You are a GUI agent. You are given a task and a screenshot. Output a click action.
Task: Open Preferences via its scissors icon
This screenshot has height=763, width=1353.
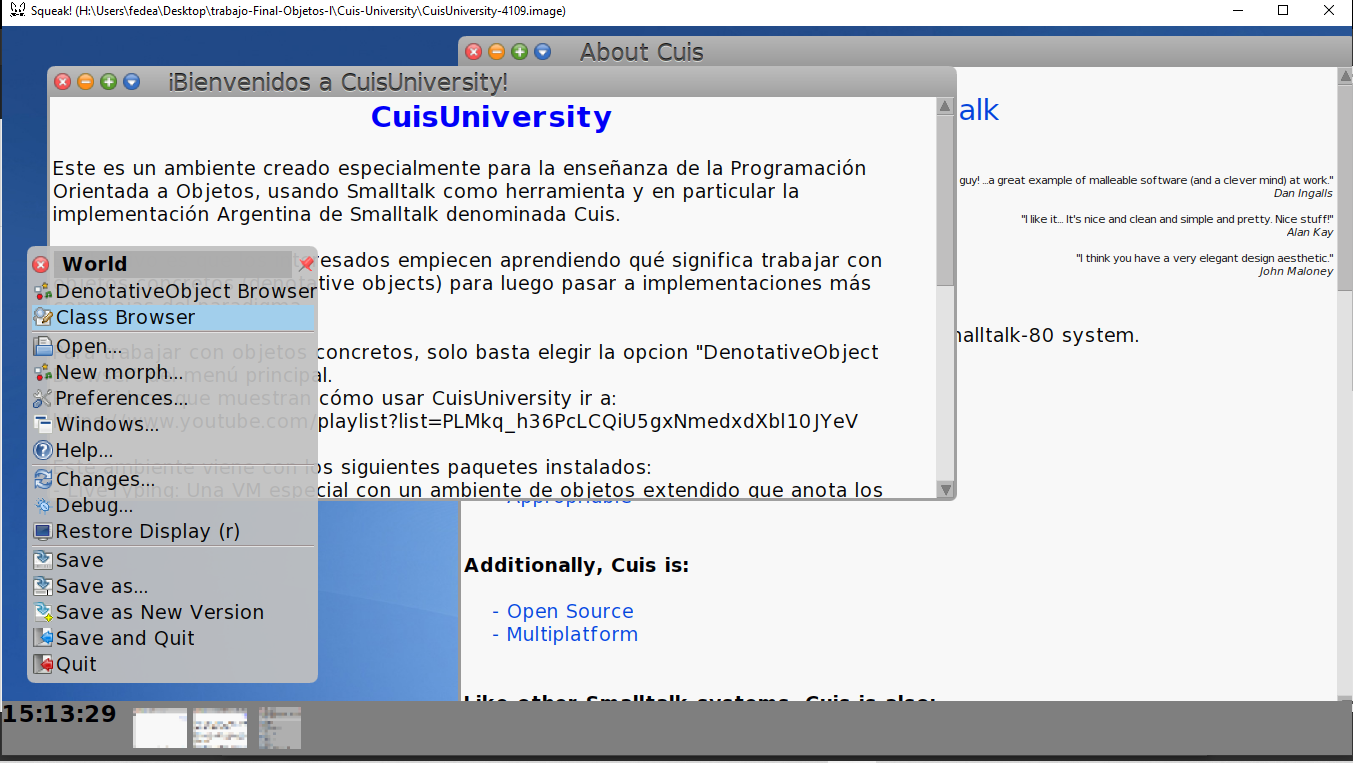point(42,397)
